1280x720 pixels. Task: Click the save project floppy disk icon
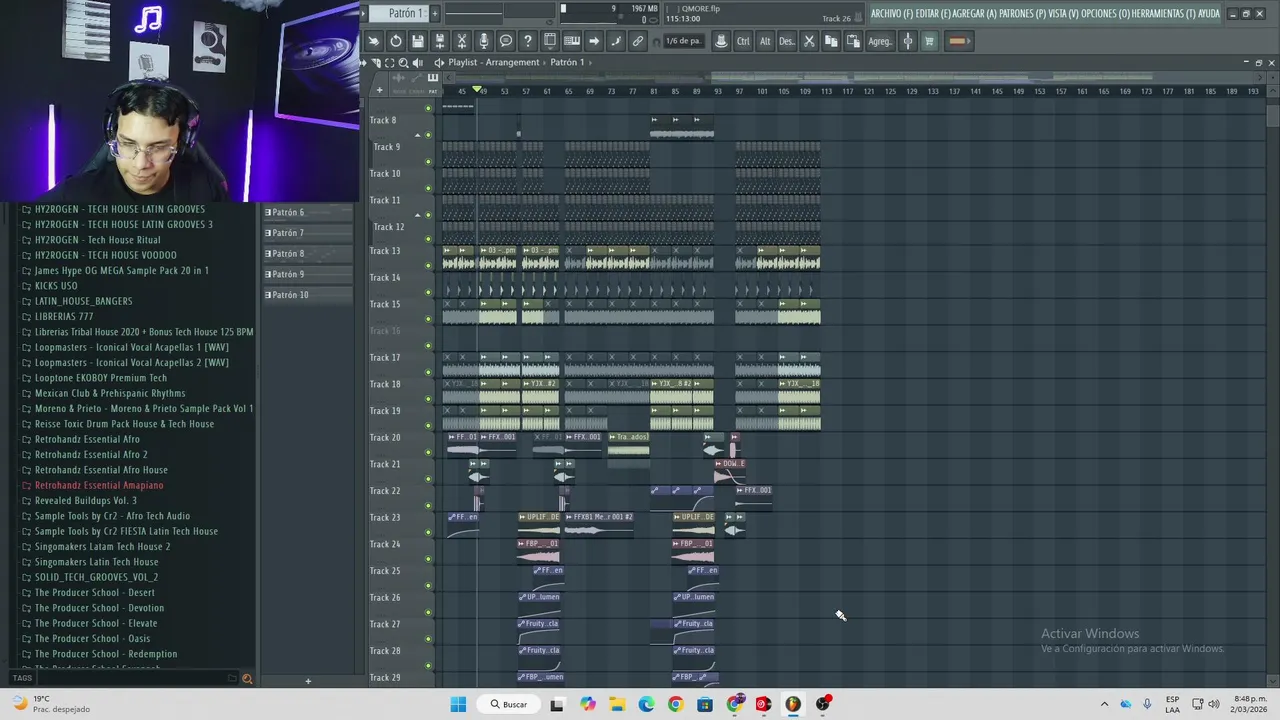pos(418,41)
